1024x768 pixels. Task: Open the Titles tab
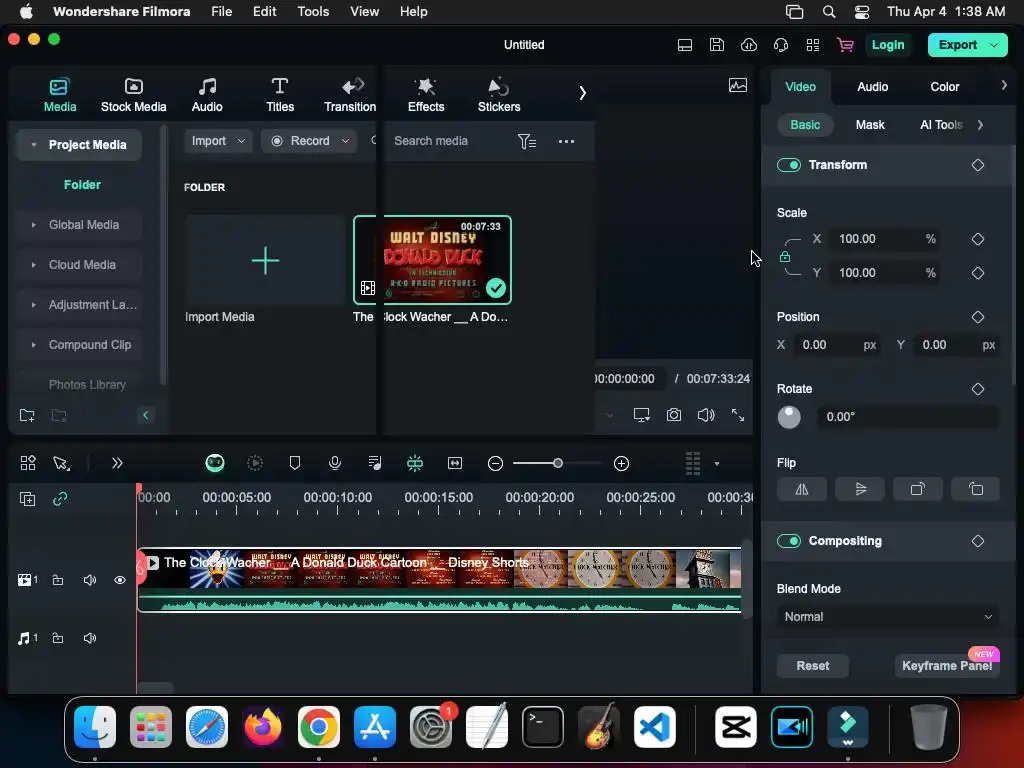pyautogui.click(x=280, y=95)
